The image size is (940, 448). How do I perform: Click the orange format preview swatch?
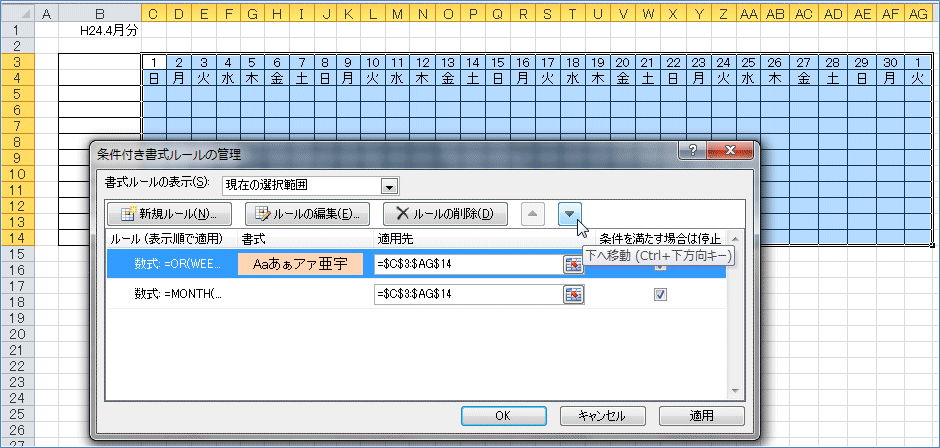point(300,264)
